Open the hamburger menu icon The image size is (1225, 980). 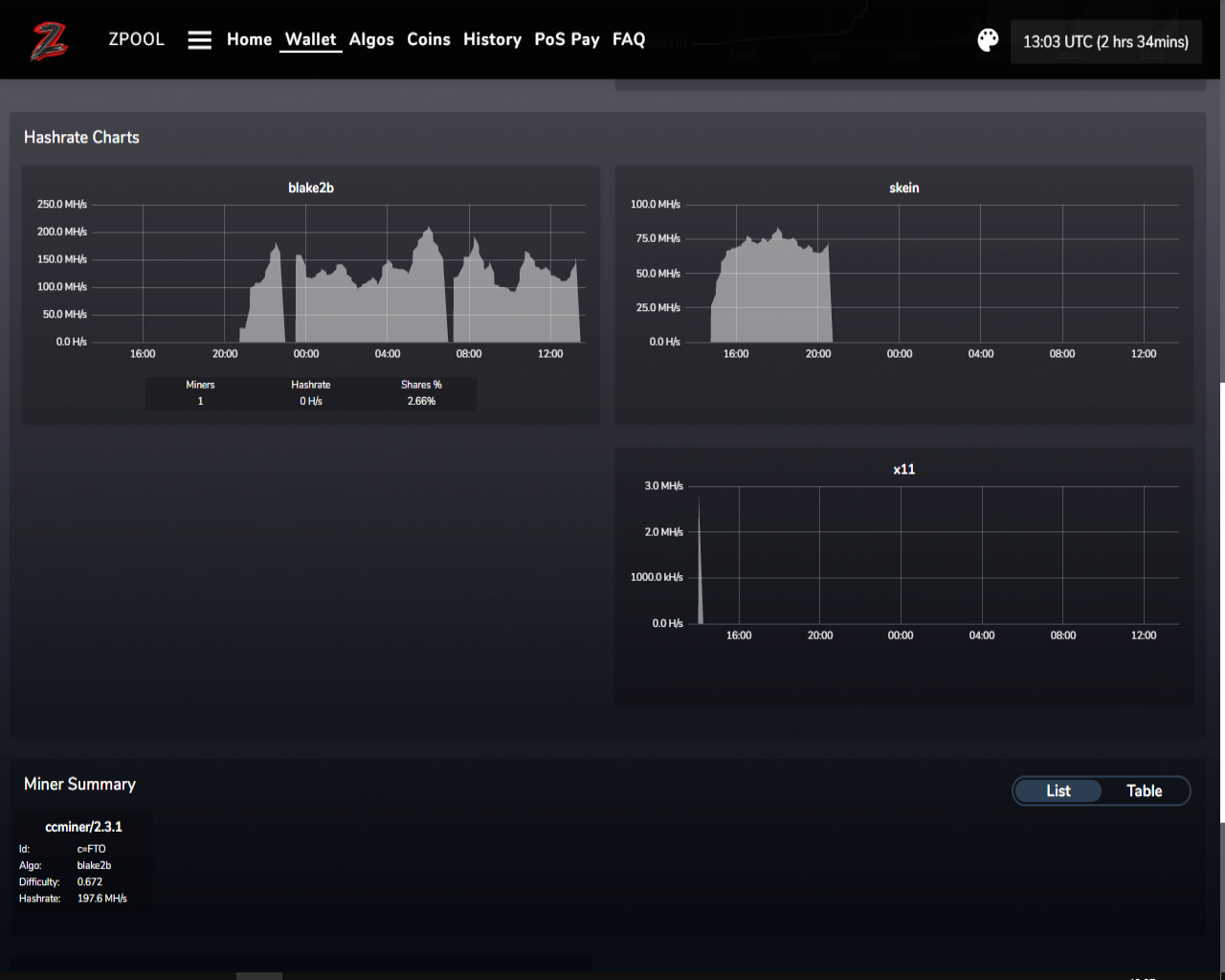199,40
